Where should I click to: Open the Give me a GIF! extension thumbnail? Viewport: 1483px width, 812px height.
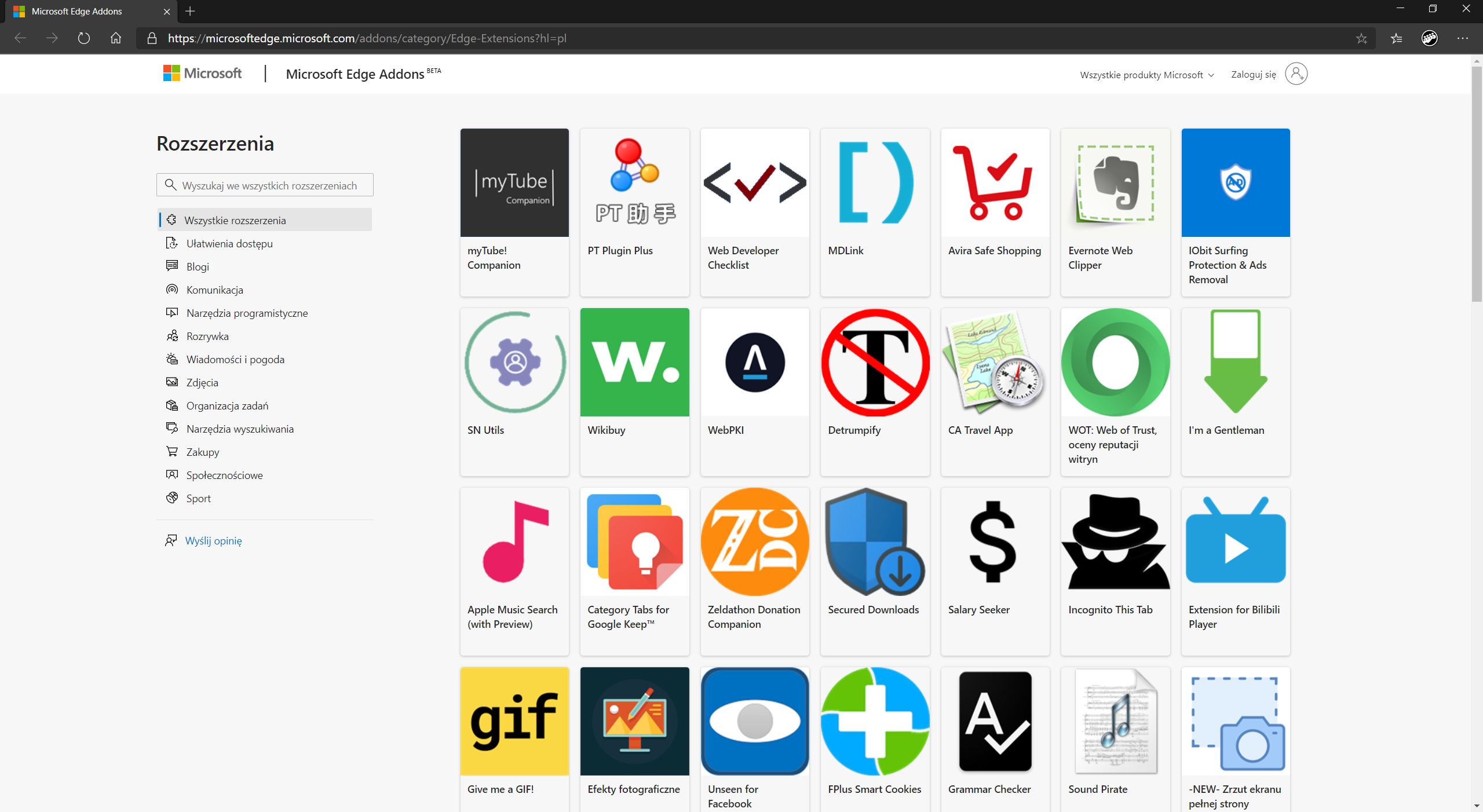[514, 721]
